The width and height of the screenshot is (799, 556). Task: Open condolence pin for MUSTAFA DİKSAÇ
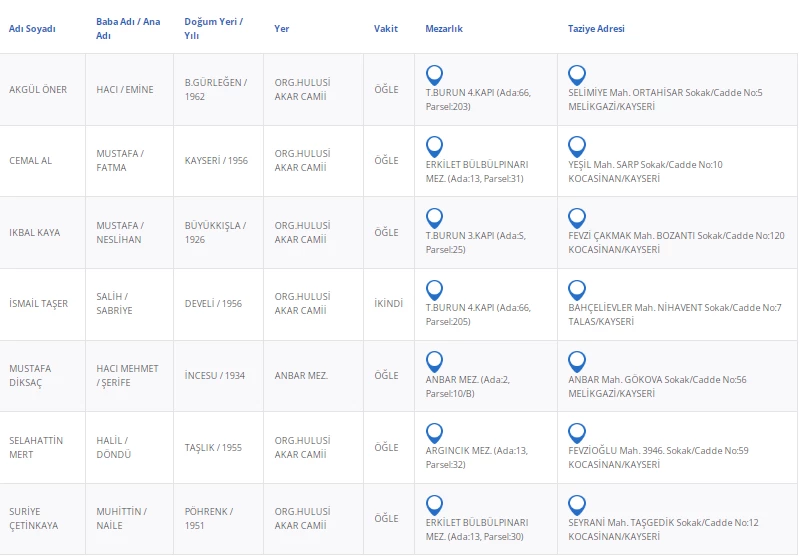(x=577, y=361)
